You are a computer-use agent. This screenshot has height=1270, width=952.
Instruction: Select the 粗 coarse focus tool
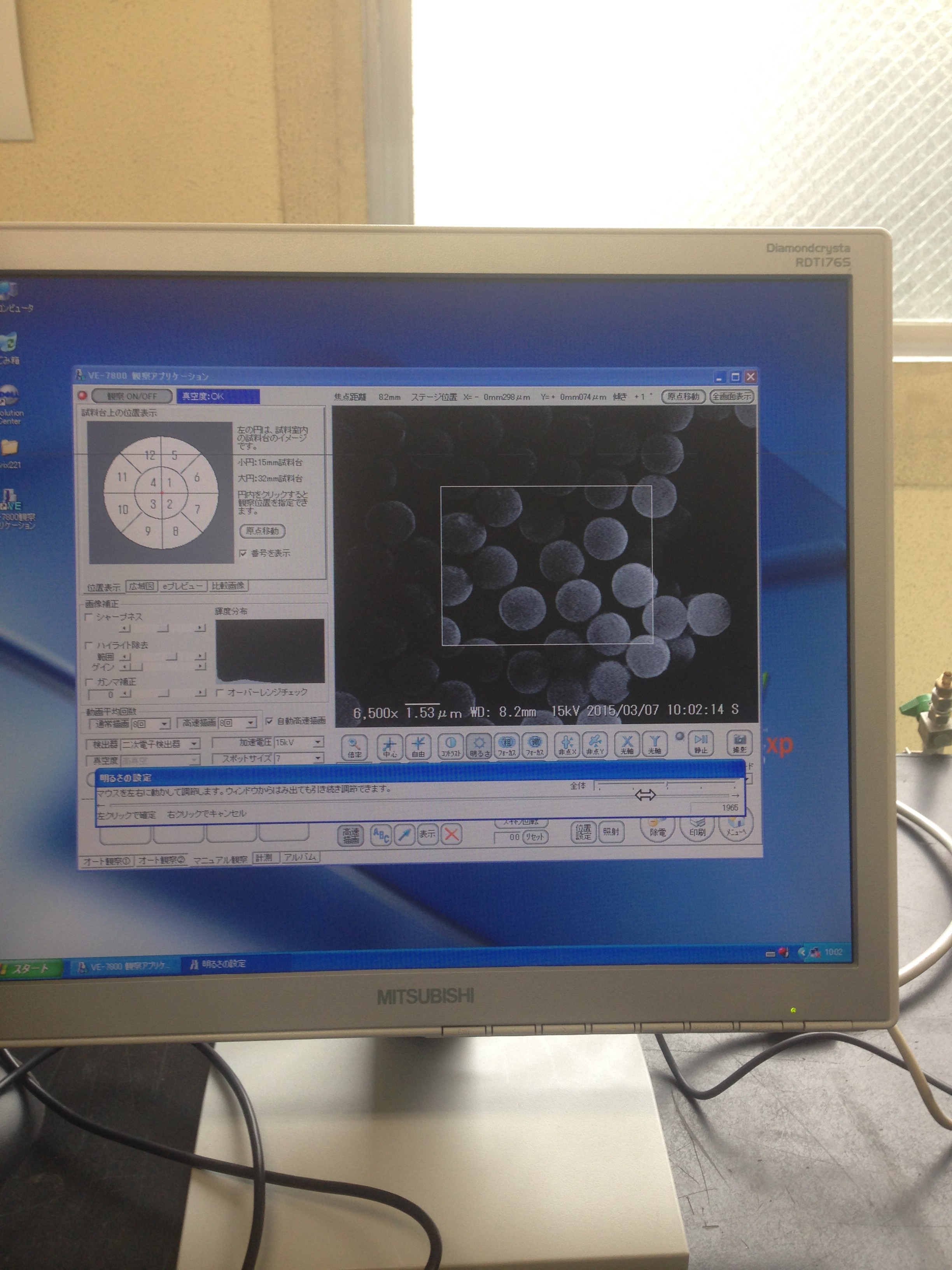point(507,746)
